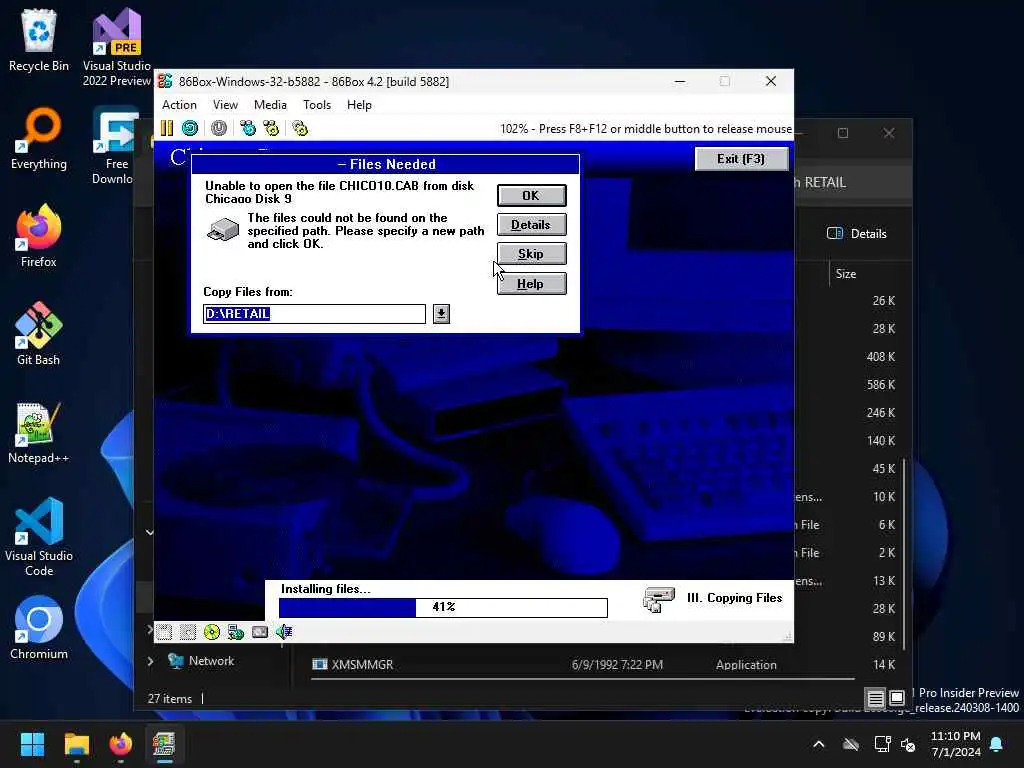
Task: Click the muted volume tray icon
Action: pos(908,744)
